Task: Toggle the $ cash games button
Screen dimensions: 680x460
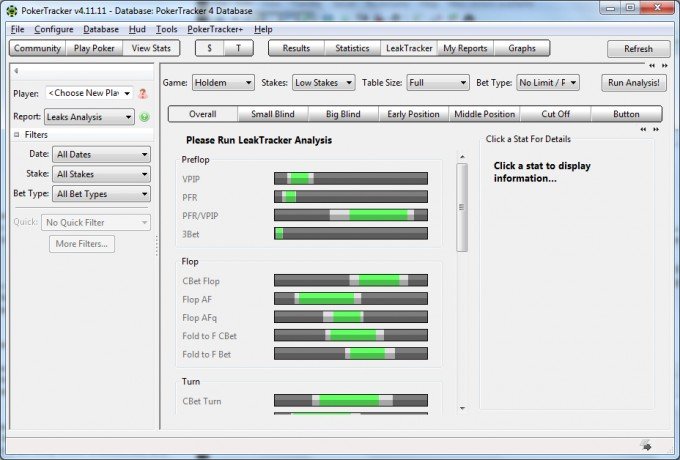Action: [209, 48]
